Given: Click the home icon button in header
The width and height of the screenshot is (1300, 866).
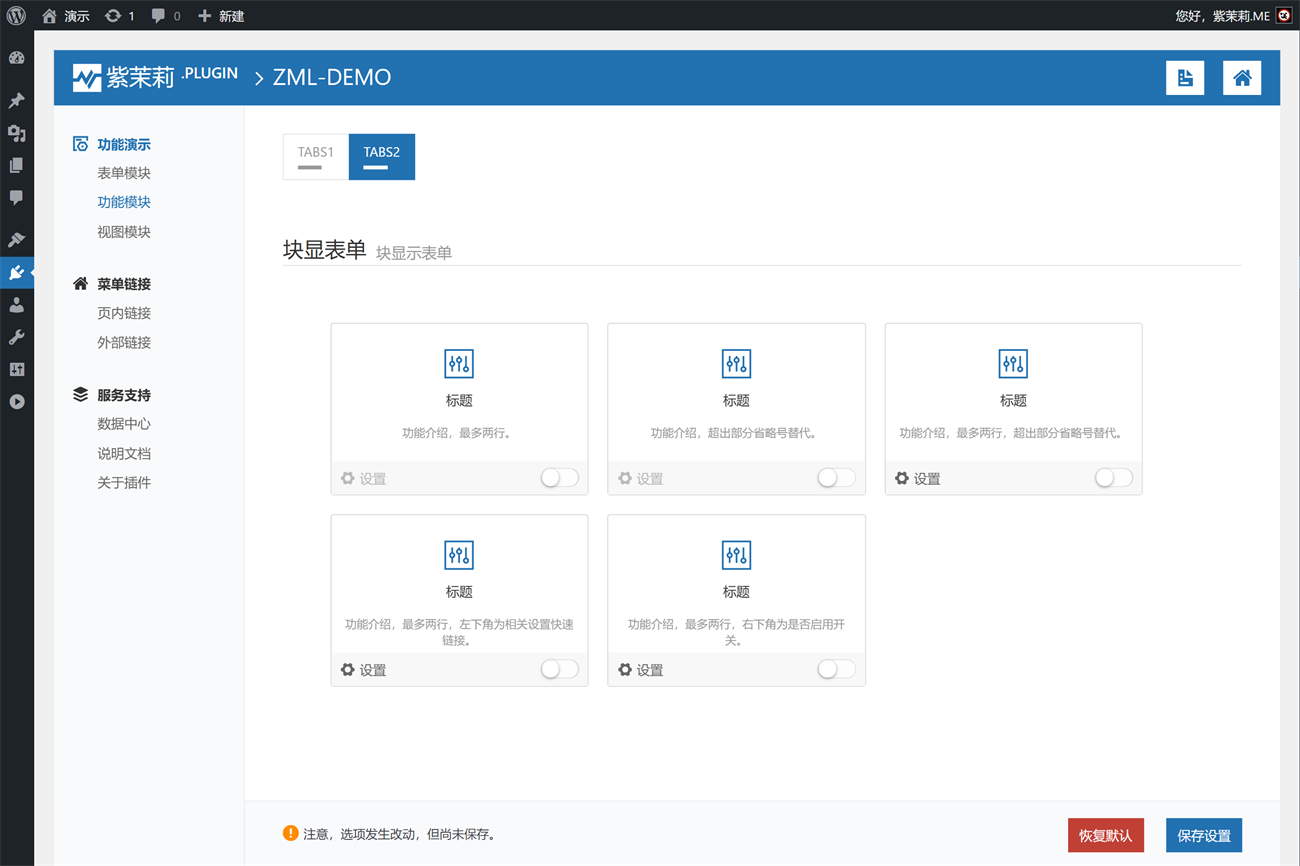Looking at the screenshot, I should (1242, 78).
